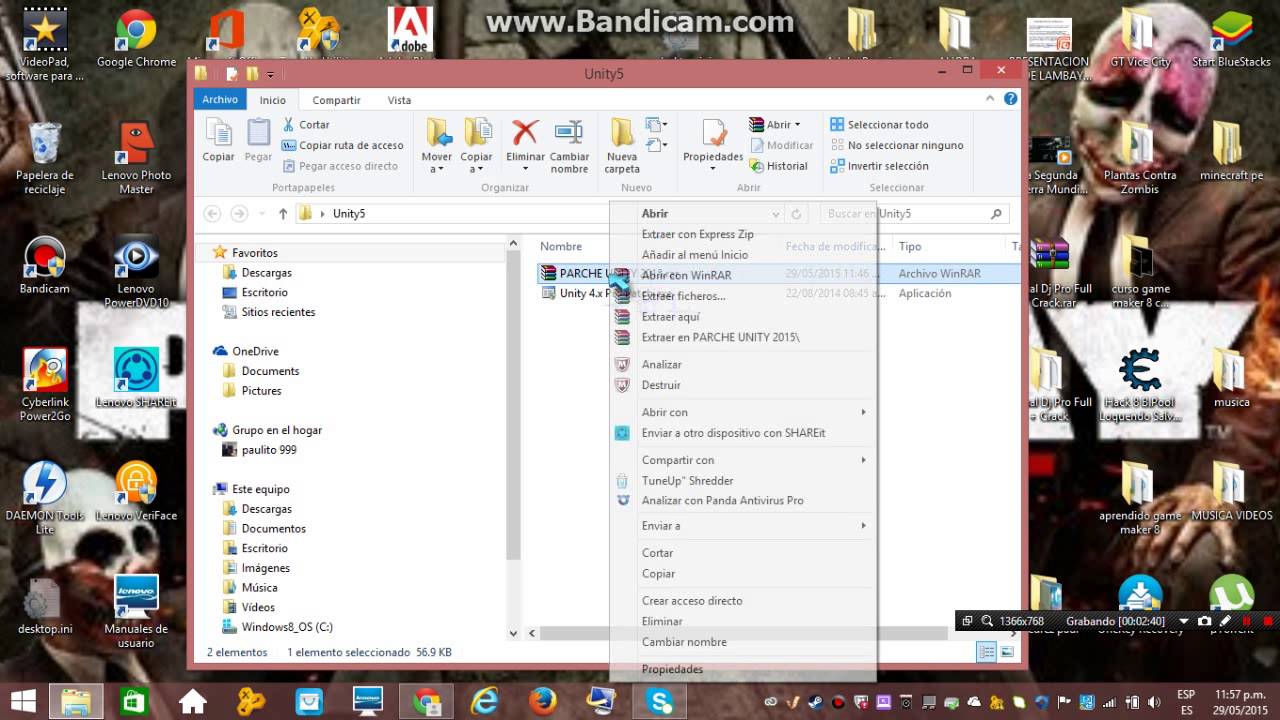This screenshot has height=720, width=1280.
Task: Expand the Compartir con submenu
Action: pyautogui.click(x=743, y=460)
